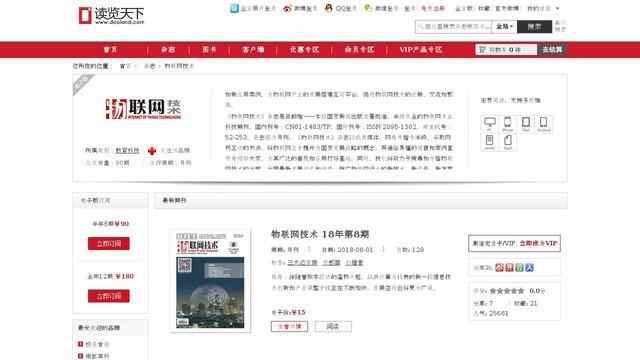Select the Android phone device icon

pos(544,123)
